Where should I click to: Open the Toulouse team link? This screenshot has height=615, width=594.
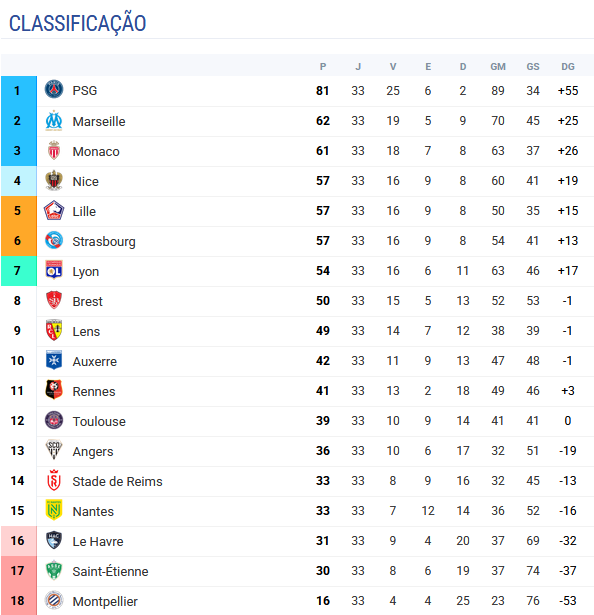(99, 421)
